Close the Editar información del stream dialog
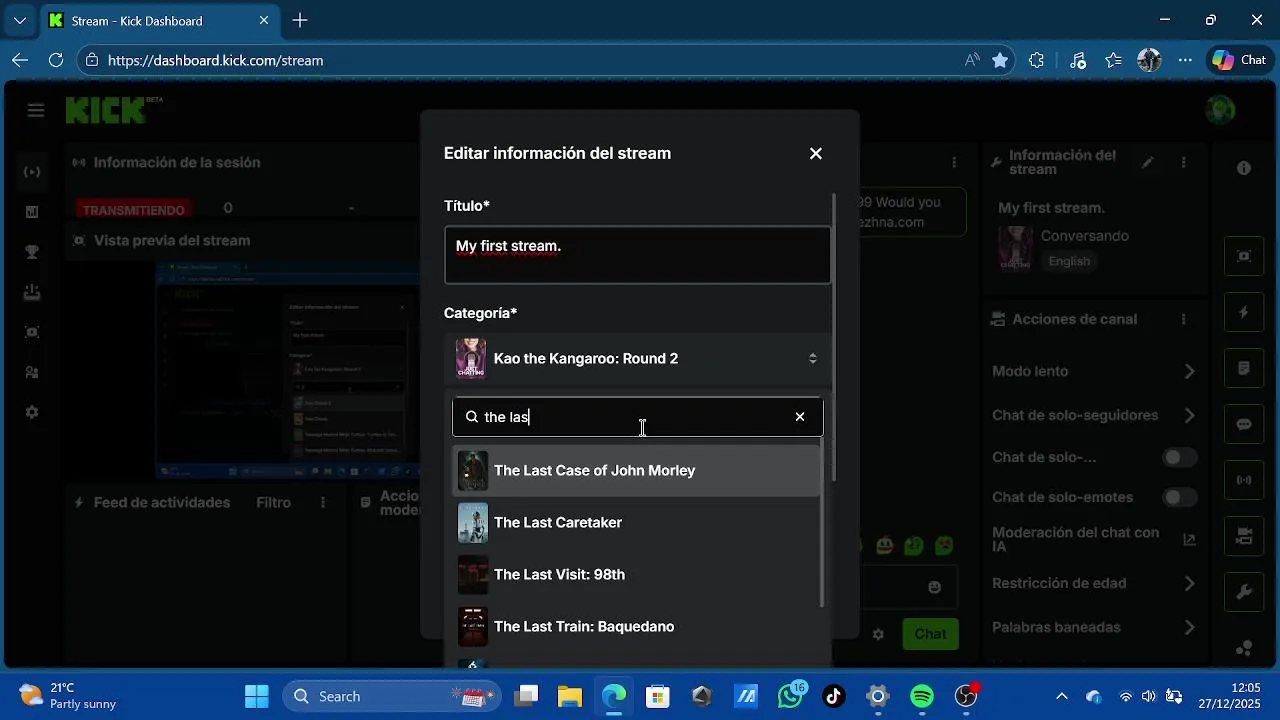The image size is (1280, 720). click(x=816, y=153)
